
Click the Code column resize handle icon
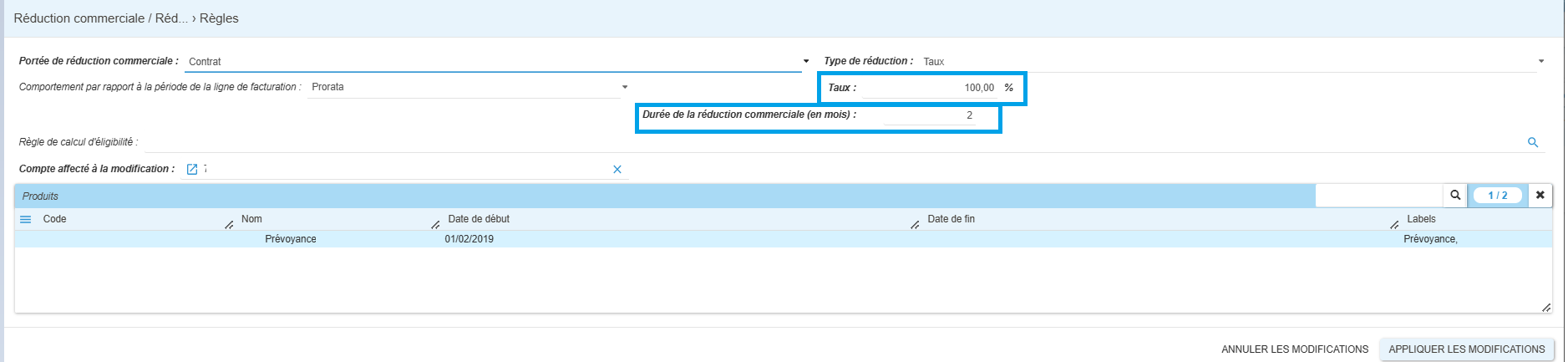(x=229, y=225)
